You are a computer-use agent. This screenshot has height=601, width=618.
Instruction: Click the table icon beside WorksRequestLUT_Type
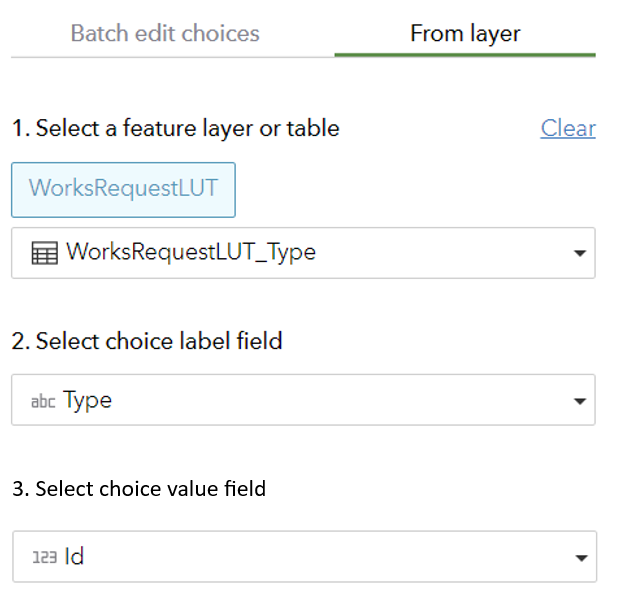(x=44, y=253)
